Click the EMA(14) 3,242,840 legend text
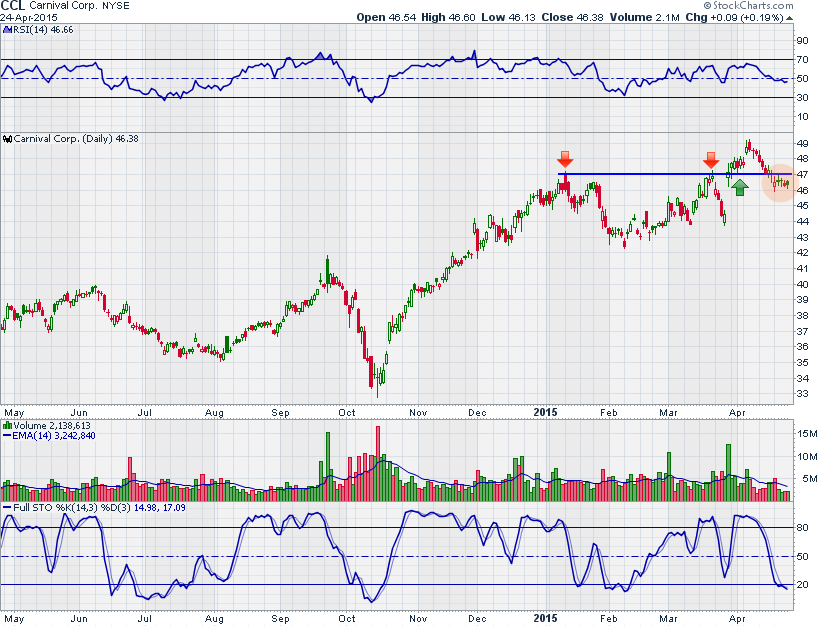The width and height of the screenshot is (817, 626). [x=54, y=436]
